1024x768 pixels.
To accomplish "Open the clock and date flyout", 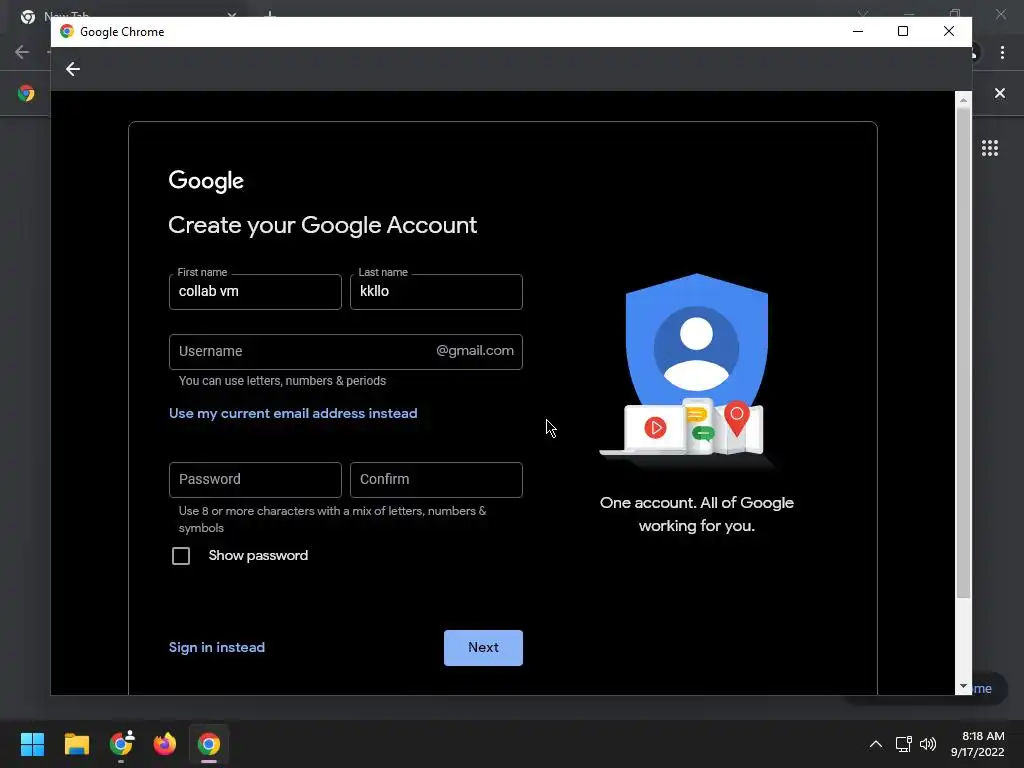I will 977,744.
